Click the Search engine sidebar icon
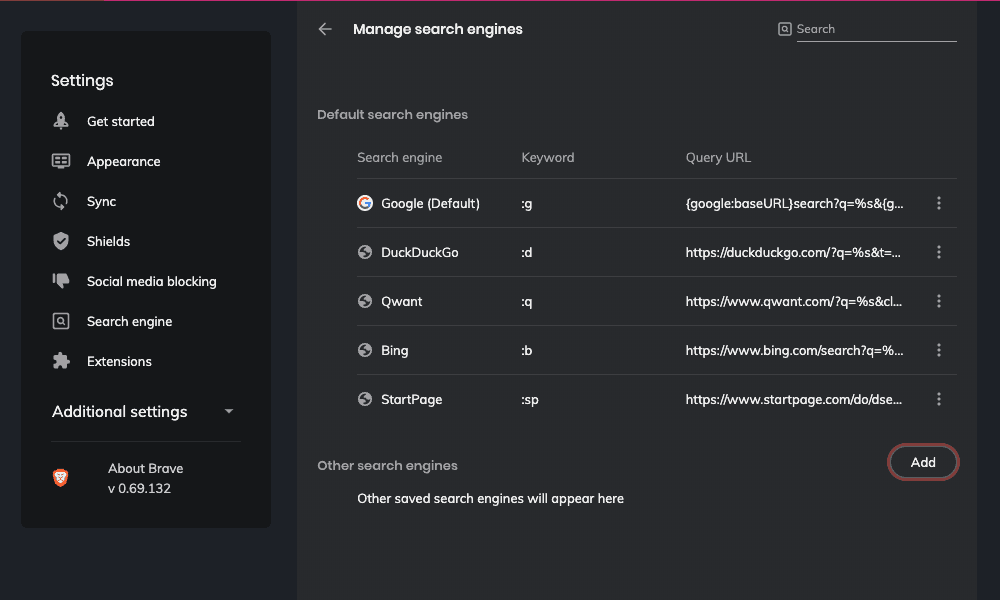This screenshot has height=600, width=1000. pyautogui.click(x=61, y=321)
